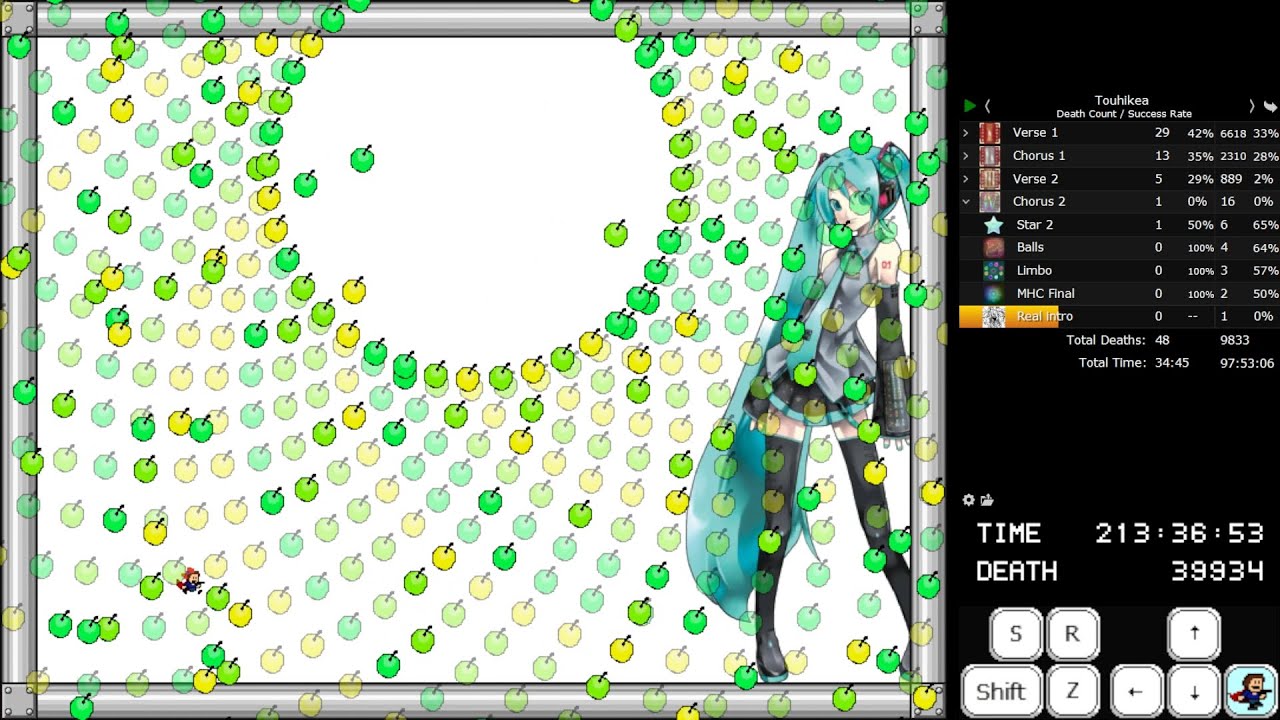Expand the Chorus 1 section
This screenshot has width=1280, height=720.
tap(966, 156)
